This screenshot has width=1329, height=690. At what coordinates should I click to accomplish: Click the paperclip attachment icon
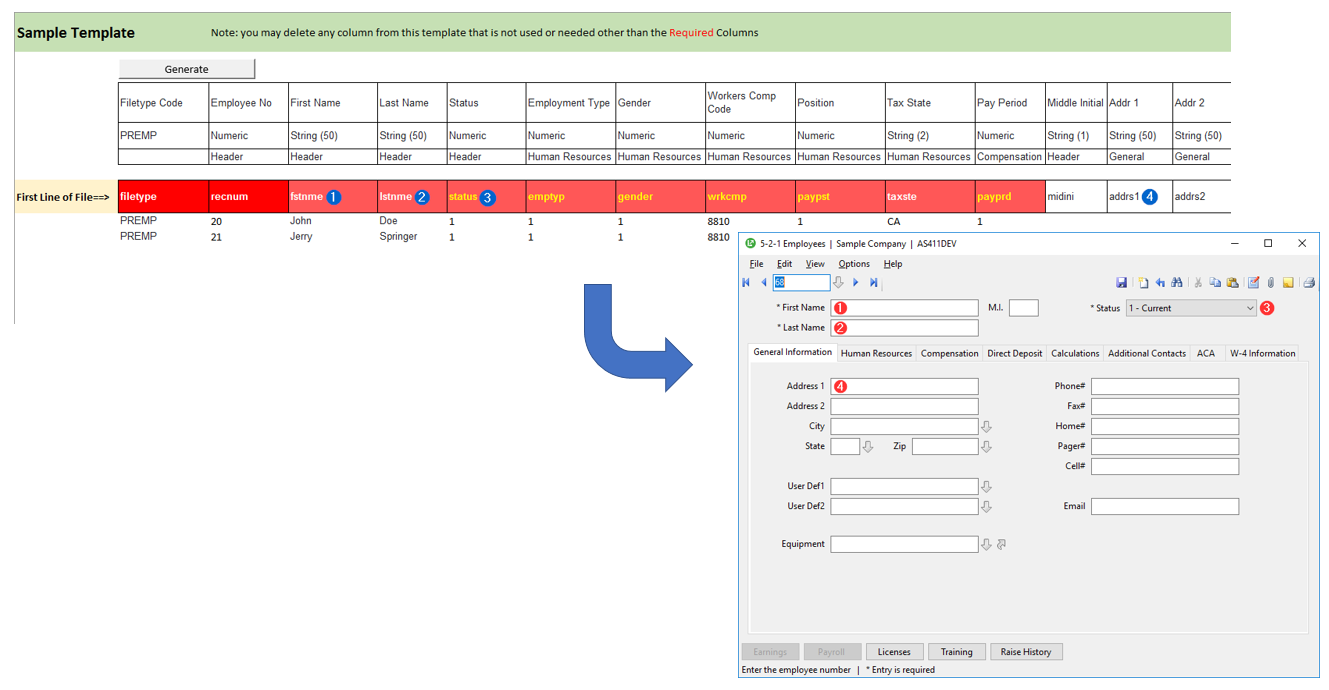point(1270,283)
